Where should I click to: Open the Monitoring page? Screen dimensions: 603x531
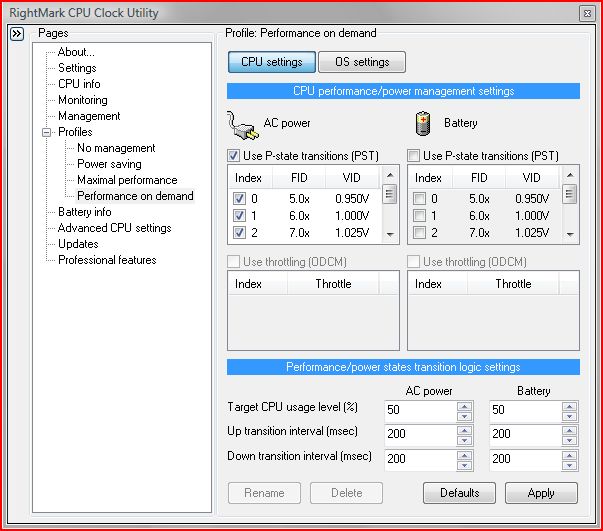point(83,100)
